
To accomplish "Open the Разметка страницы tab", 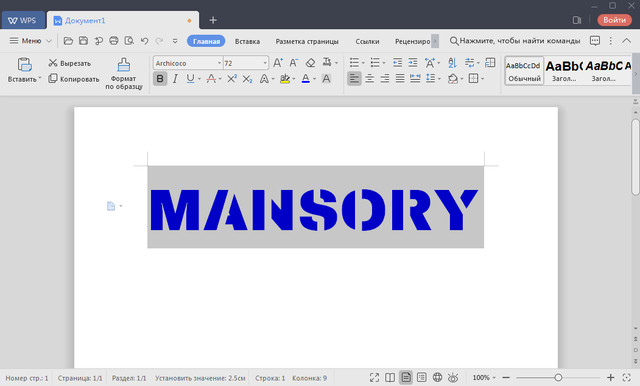I will coord(307,41).
